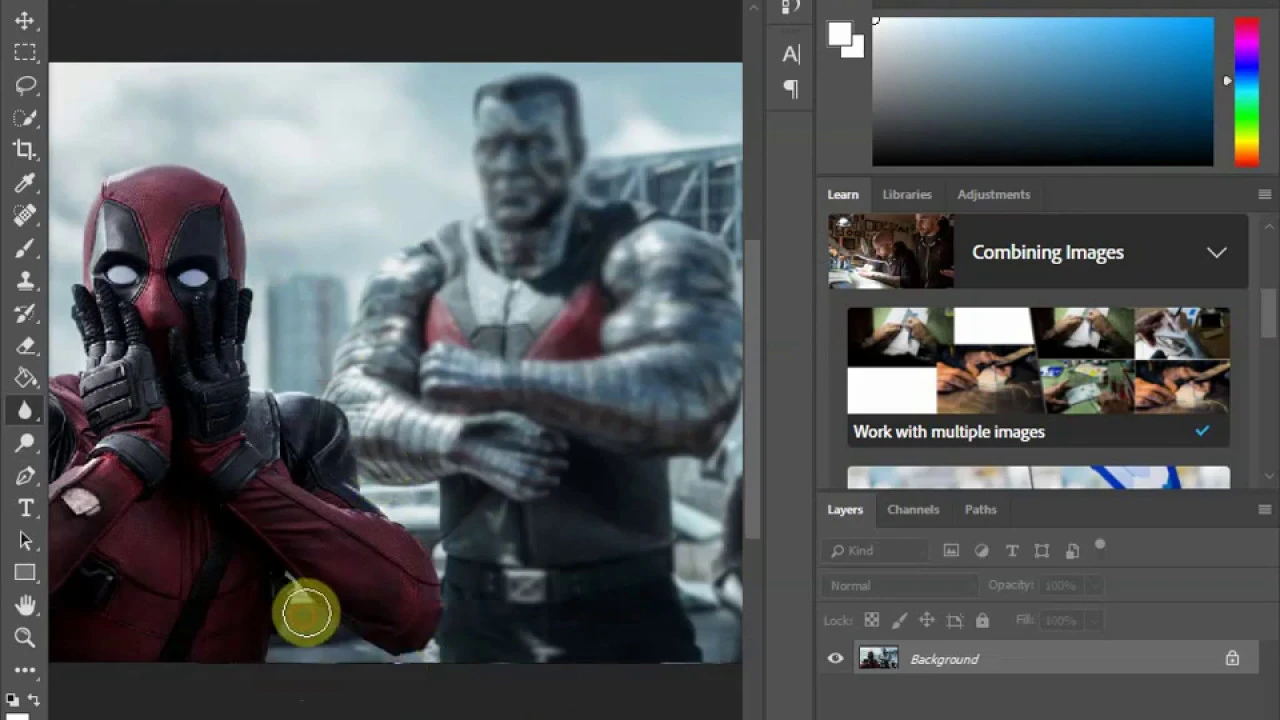Image resolution: width=1280 pixels, height=720 pixels.
Task: Set foreground color swatch
Action: [x=839, y=34]
